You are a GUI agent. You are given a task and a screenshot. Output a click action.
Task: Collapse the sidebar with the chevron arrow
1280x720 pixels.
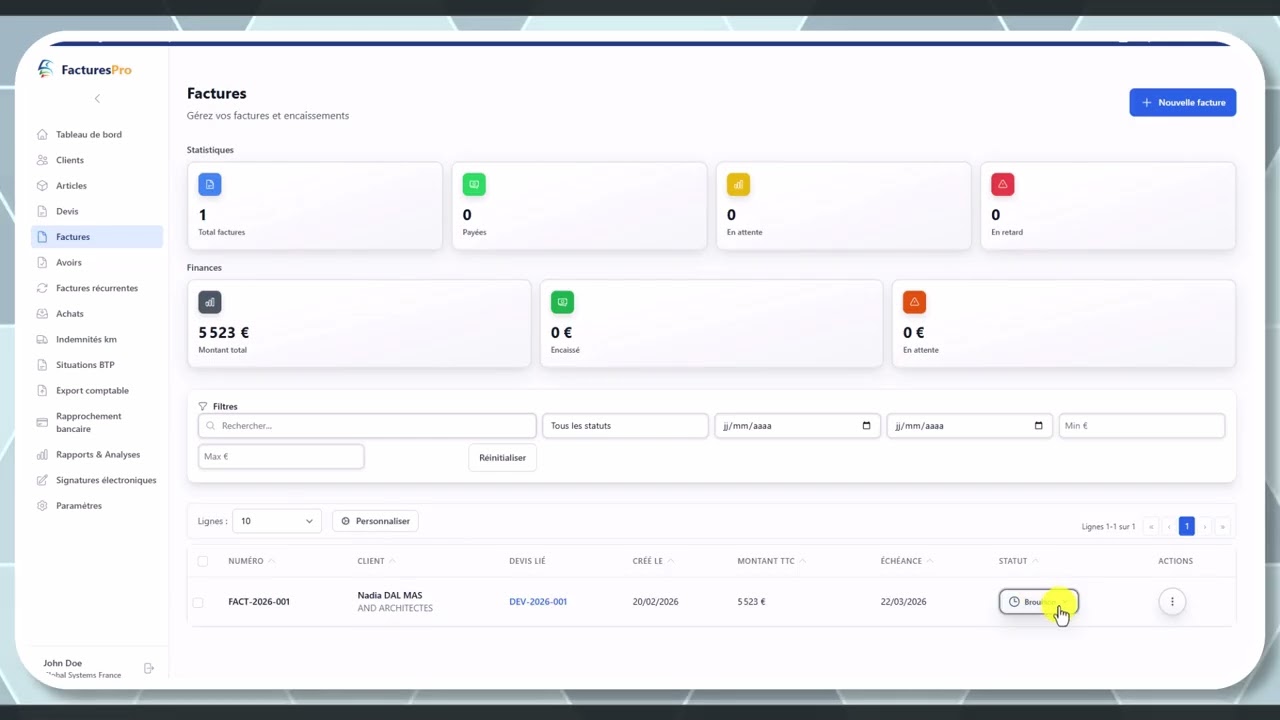[97, 98]
